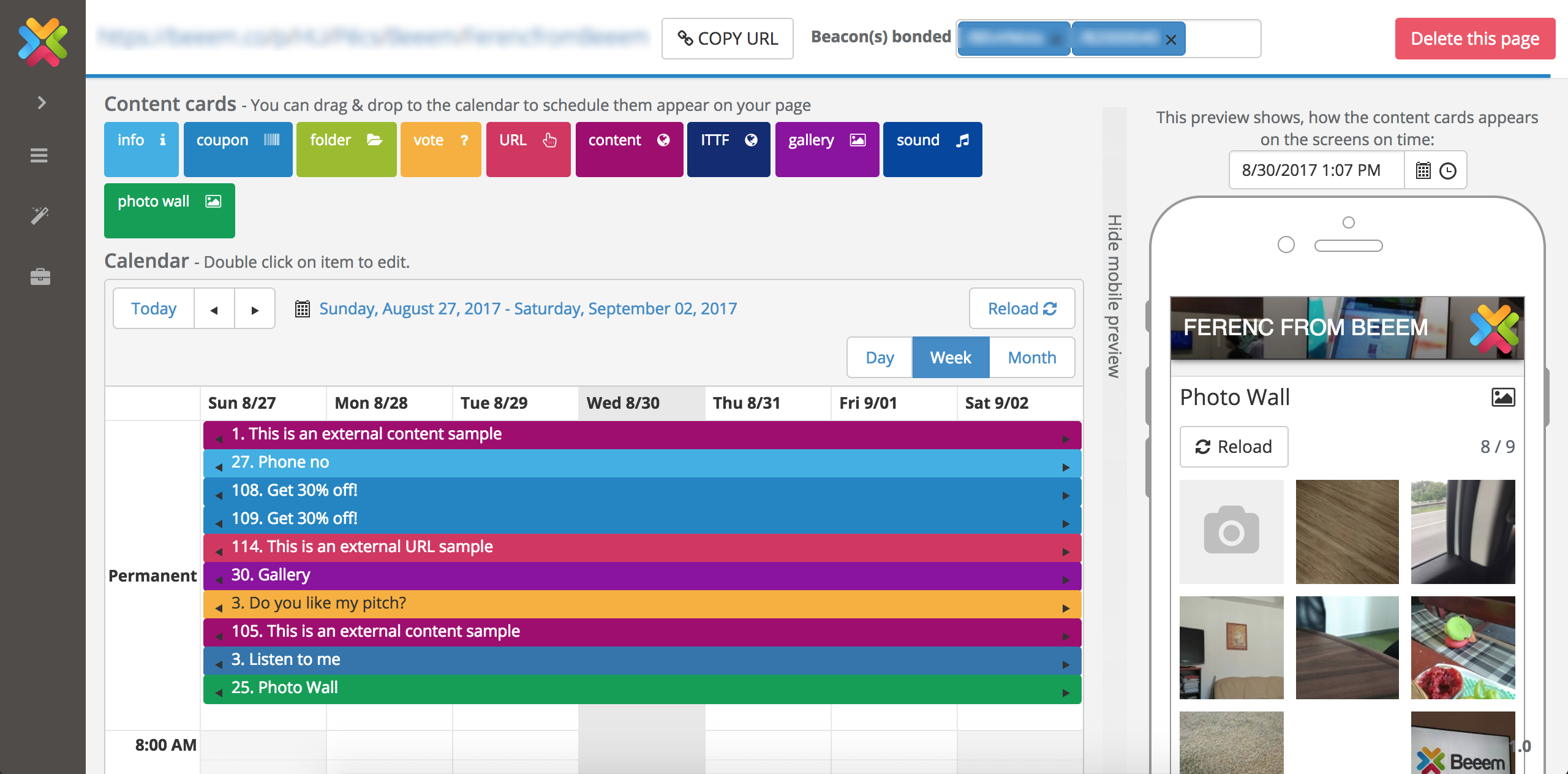1568x774 pixels.
Task: Open preview date calendar picker icon
Action: pos(1423,170)
